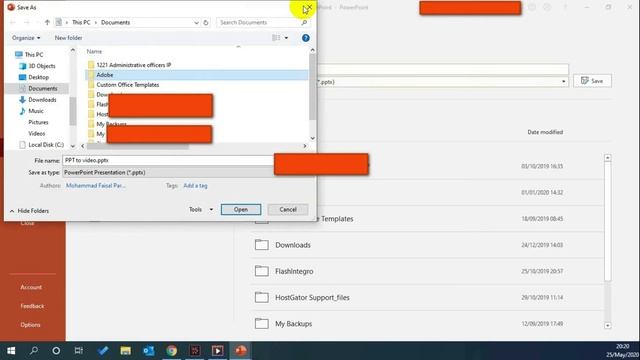Open Google Chrome from taskbar
The width and height of the screenshot is (640, 360).
click(172, 351)
